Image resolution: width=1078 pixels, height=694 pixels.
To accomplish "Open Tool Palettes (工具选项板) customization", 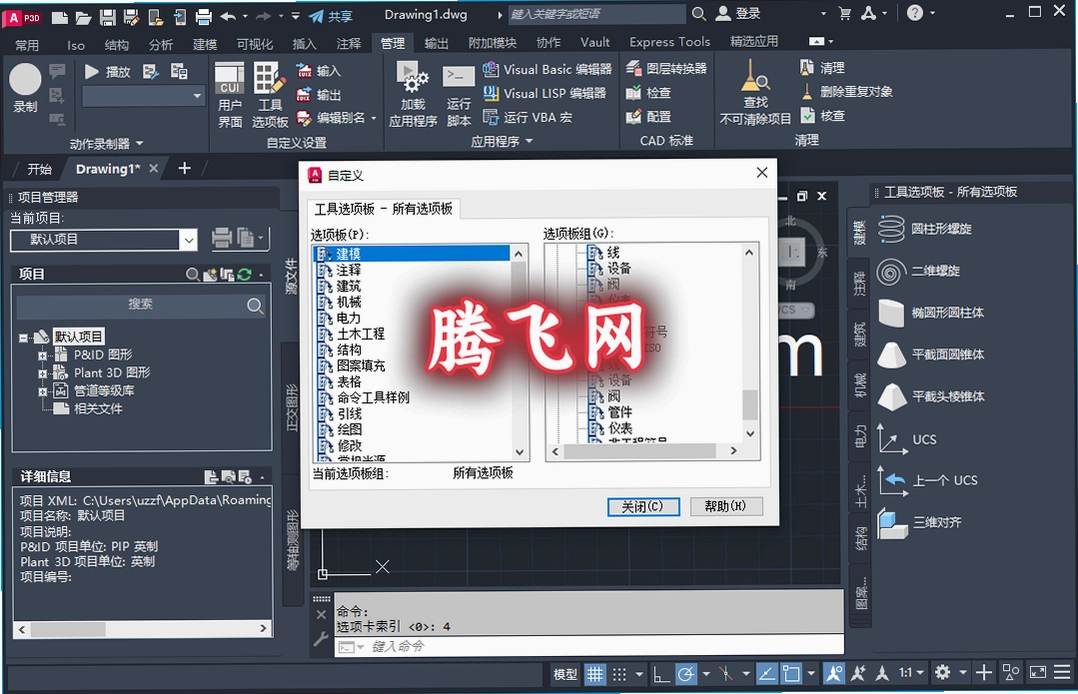I will (270, 95).
